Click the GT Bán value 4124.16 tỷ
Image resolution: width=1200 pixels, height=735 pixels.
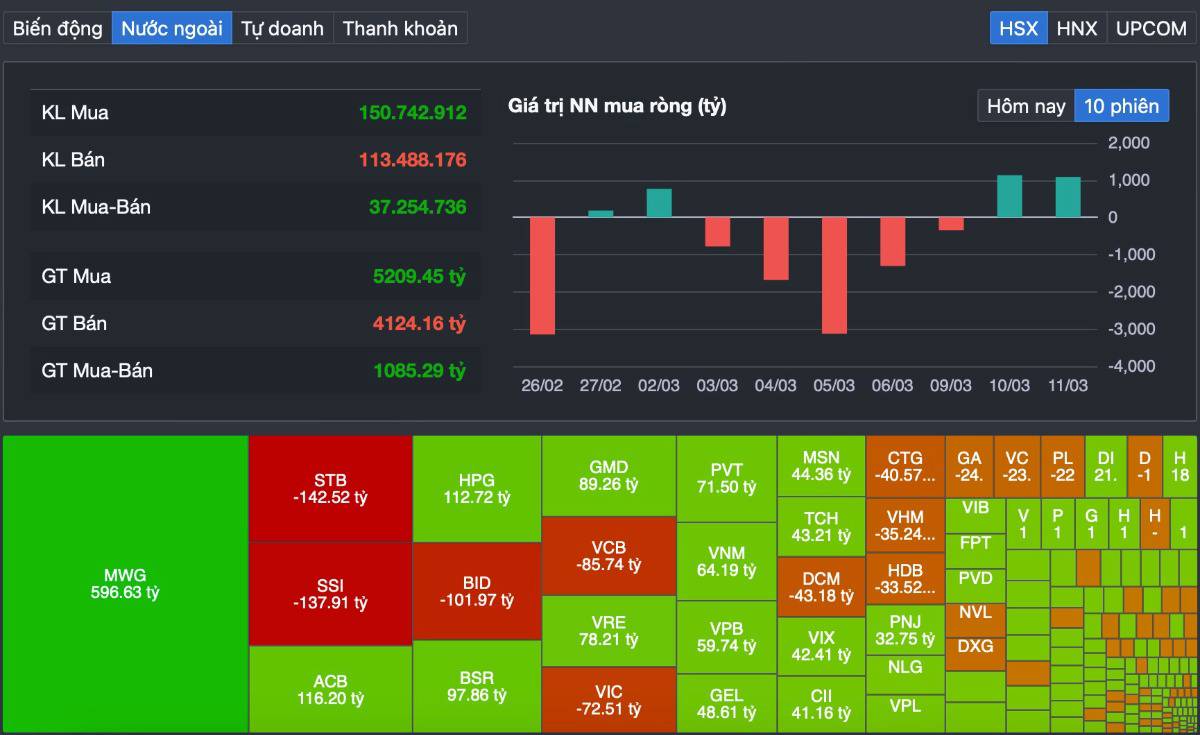point(420,323)
